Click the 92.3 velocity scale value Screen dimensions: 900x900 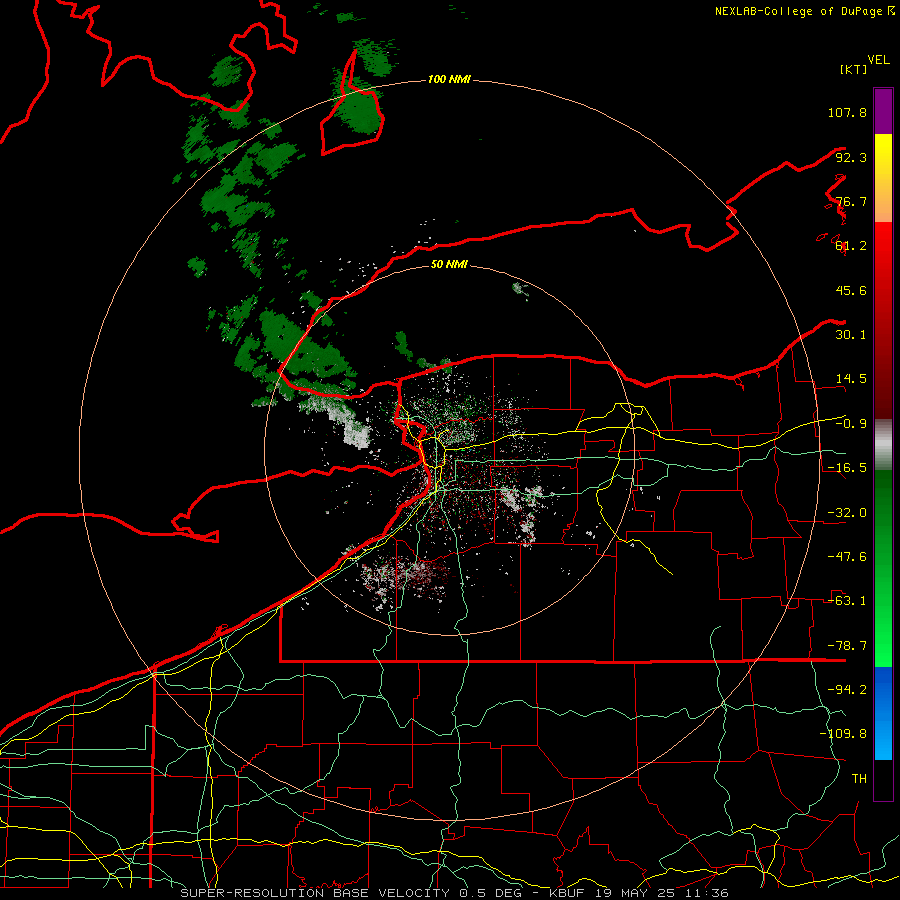(x=851, y=157)
